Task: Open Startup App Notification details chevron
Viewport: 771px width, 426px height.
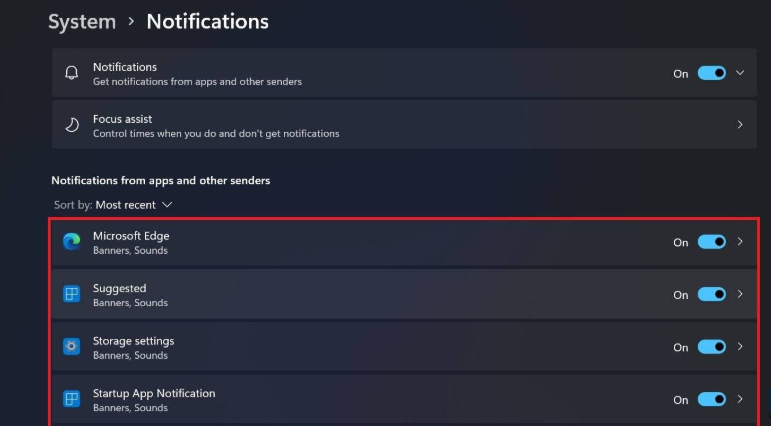Action: (740, 400)
